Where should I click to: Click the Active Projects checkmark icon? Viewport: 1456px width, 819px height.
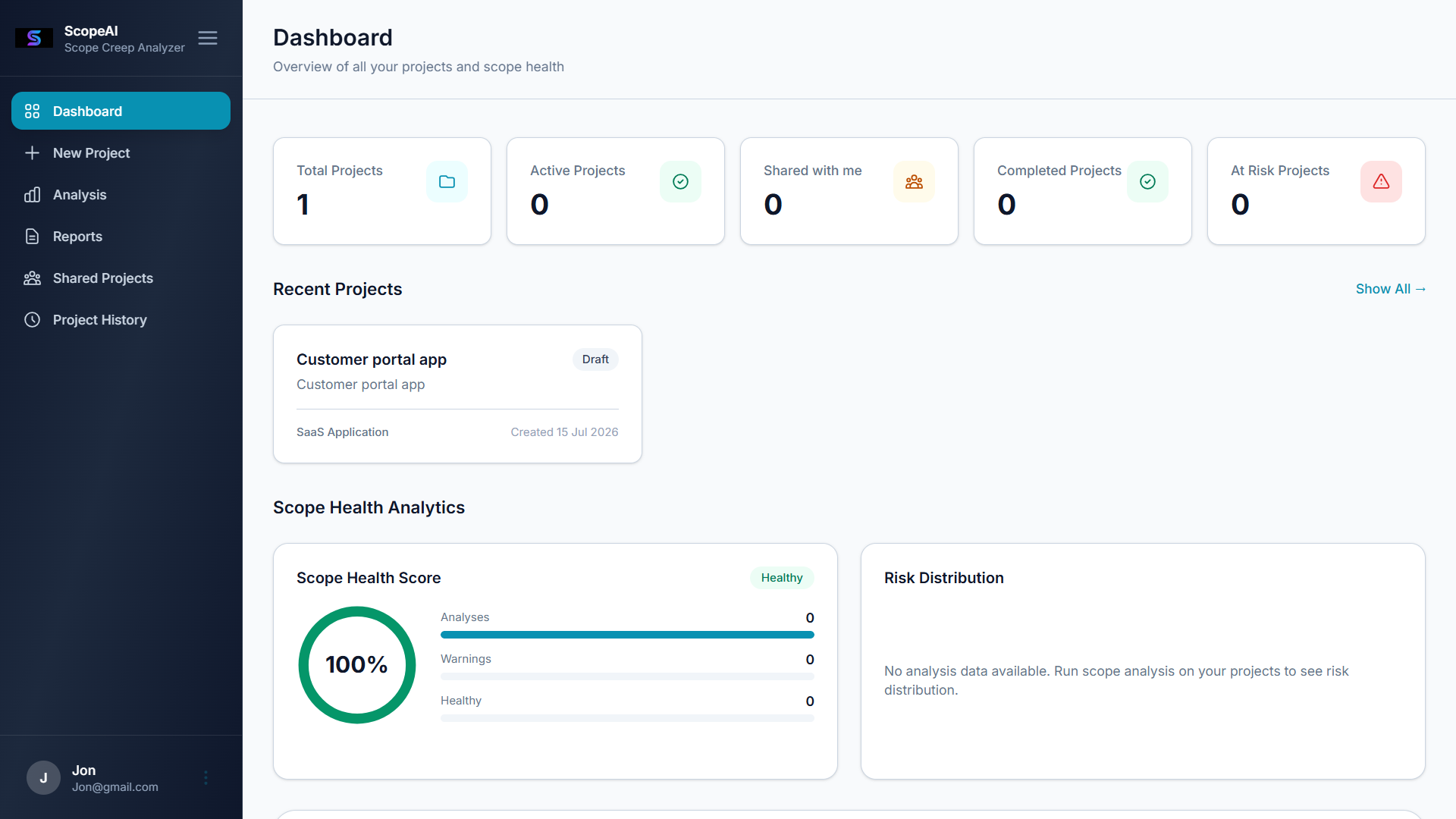point(681,182)
